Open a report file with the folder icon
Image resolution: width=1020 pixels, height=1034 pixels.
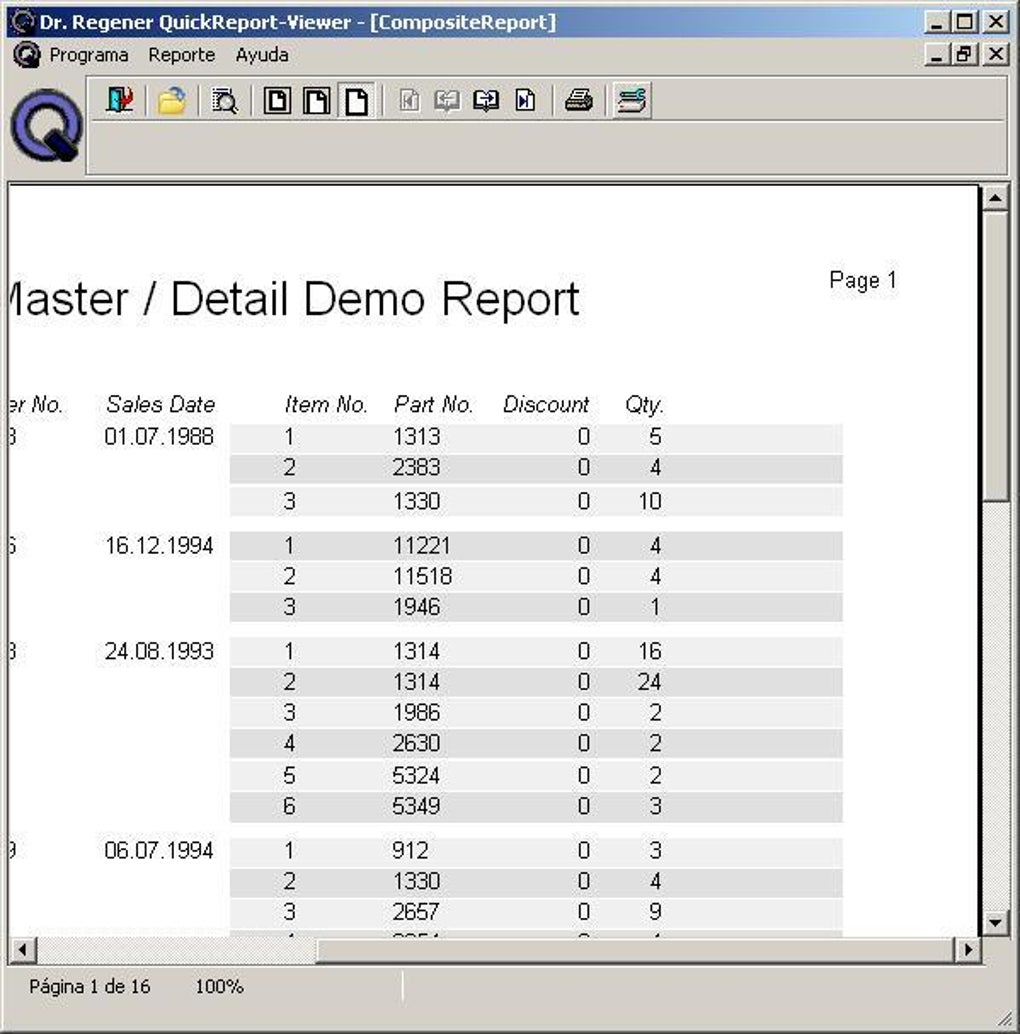pos(171,100)
